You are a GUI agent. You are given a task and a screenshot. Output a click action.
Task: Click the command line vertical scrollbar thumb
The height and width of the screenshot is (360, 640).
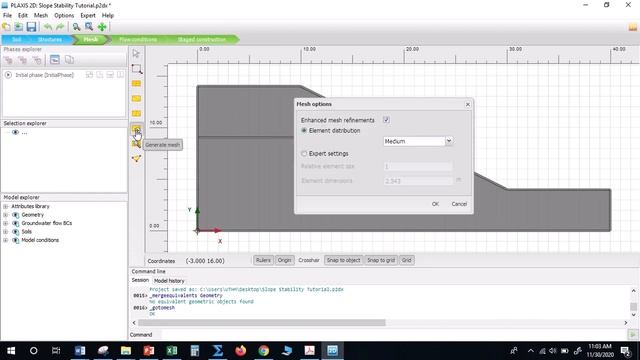pos(633,307)
